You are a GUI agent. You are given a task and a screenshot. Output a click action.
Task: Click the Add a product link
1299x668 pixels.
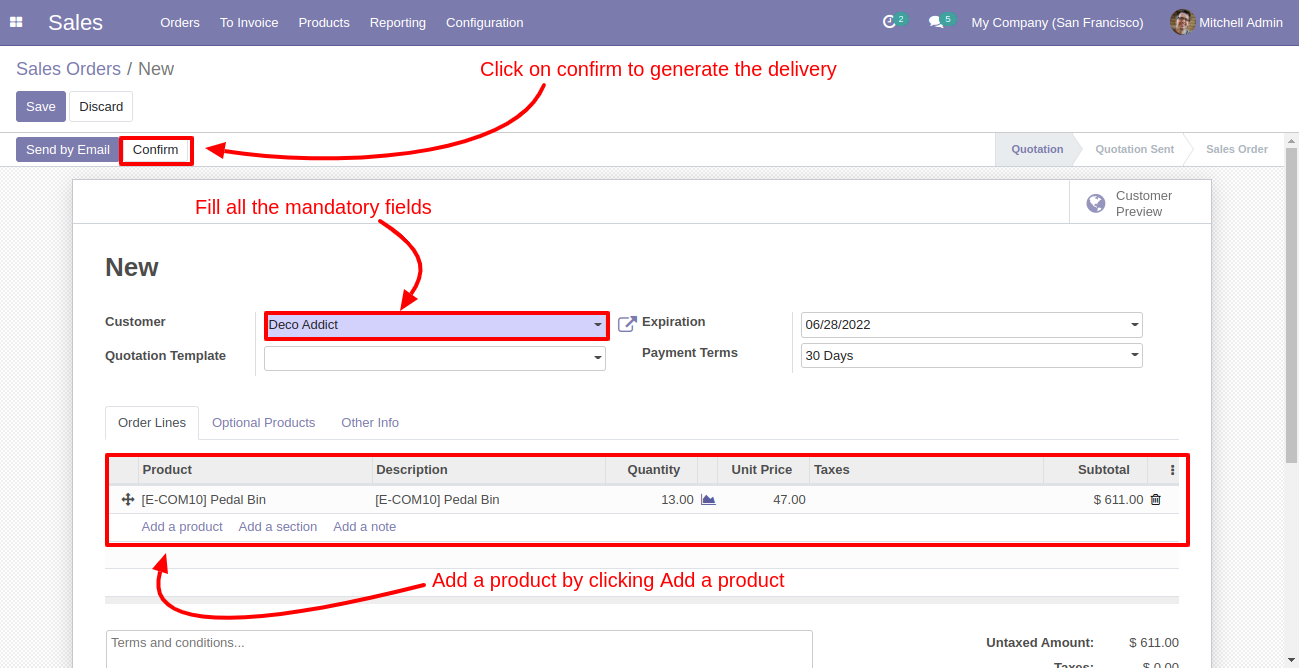[182, 527]
